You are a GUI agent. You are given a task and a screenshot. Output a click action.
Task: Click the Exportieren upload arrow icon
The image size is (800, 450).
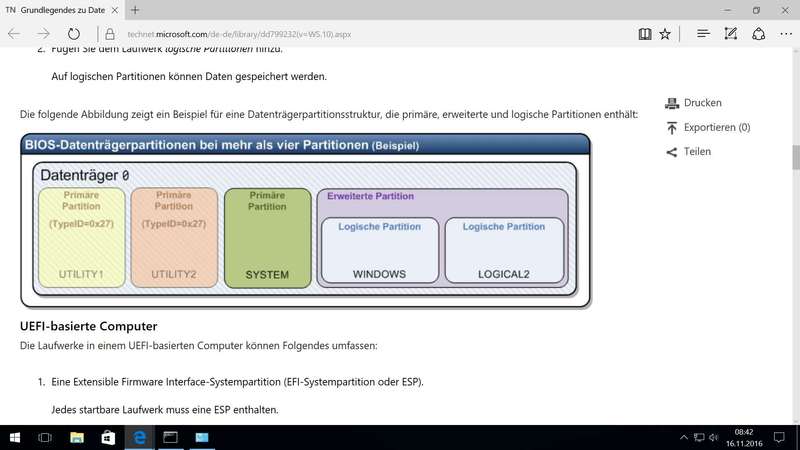(x=672, y=128)
